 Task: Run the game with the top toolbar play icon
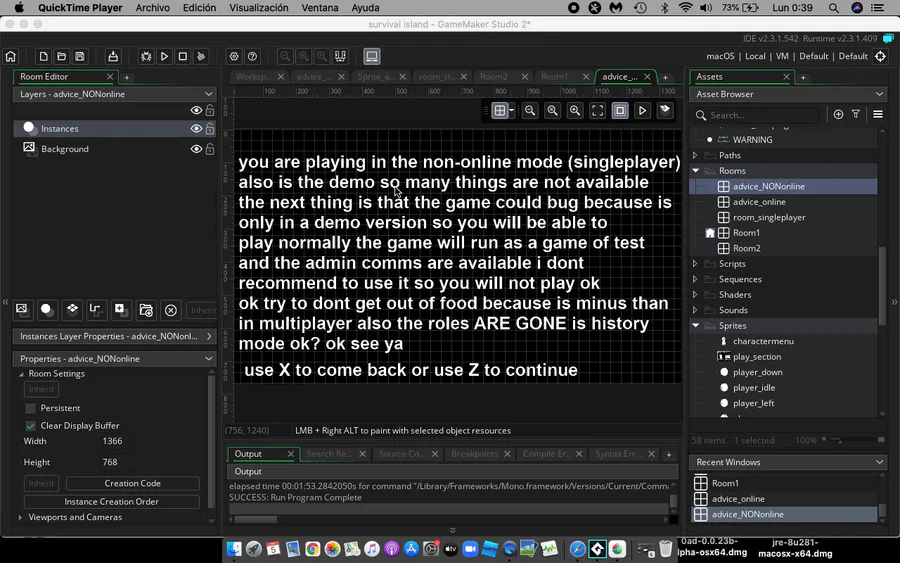164,56
